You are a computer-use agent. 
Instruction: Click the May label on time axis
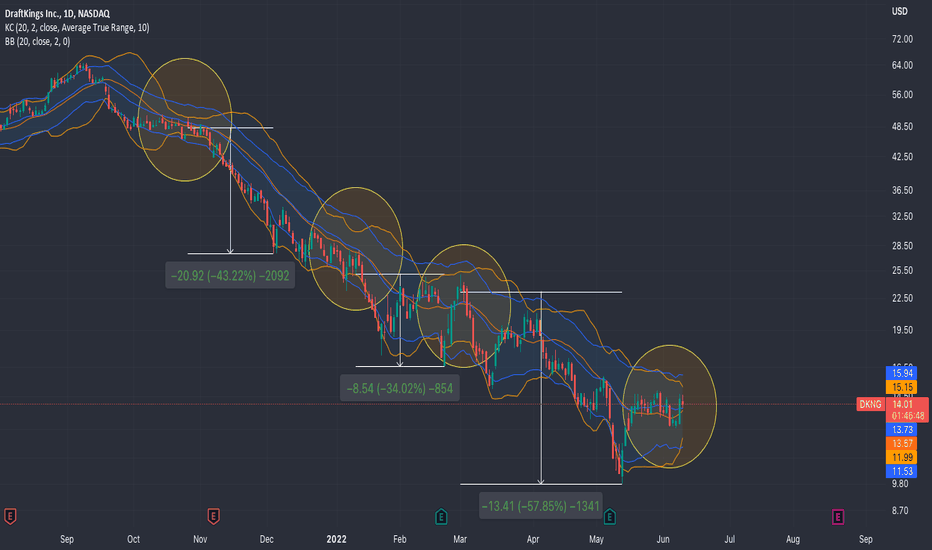click(596, 539)
